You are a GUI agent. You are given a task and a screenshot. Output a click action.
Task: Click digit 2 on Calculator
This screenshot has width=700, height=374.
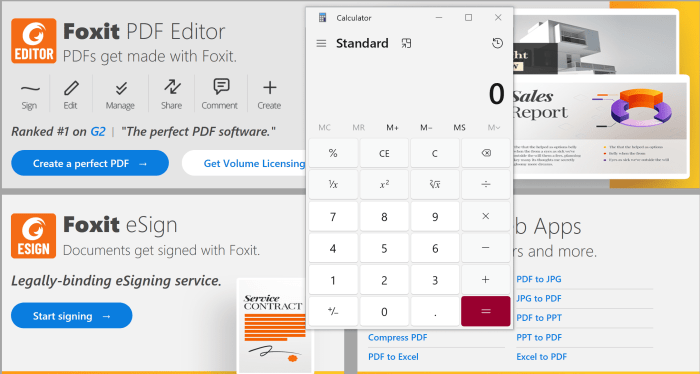(384, 279)
